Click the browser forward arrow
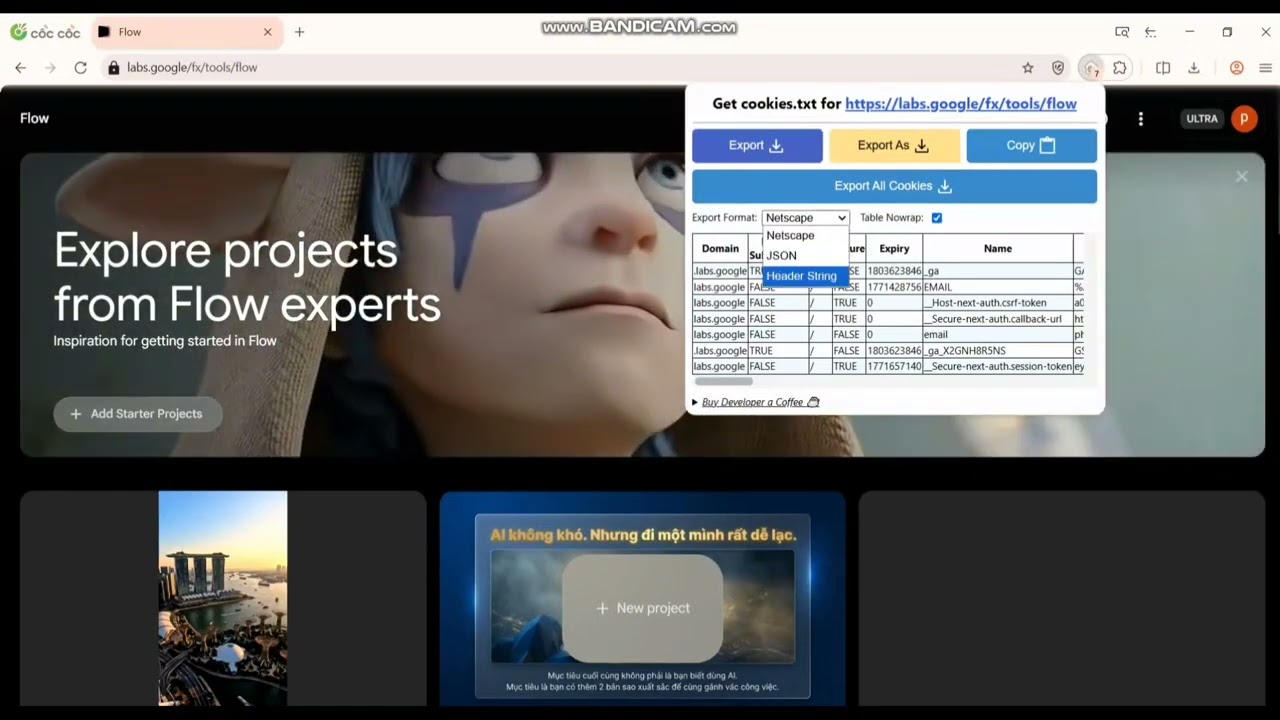This screenshot has height=720, width=1280. pyautogui.click(x=50, y=68)
